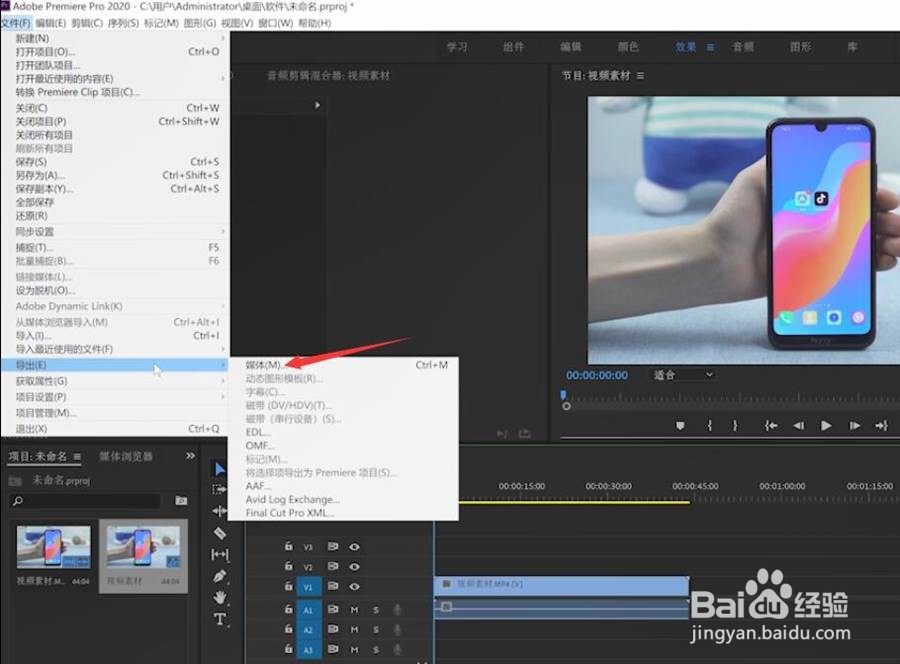Open the 适合 zoom level dropdown

coord(682,375)
